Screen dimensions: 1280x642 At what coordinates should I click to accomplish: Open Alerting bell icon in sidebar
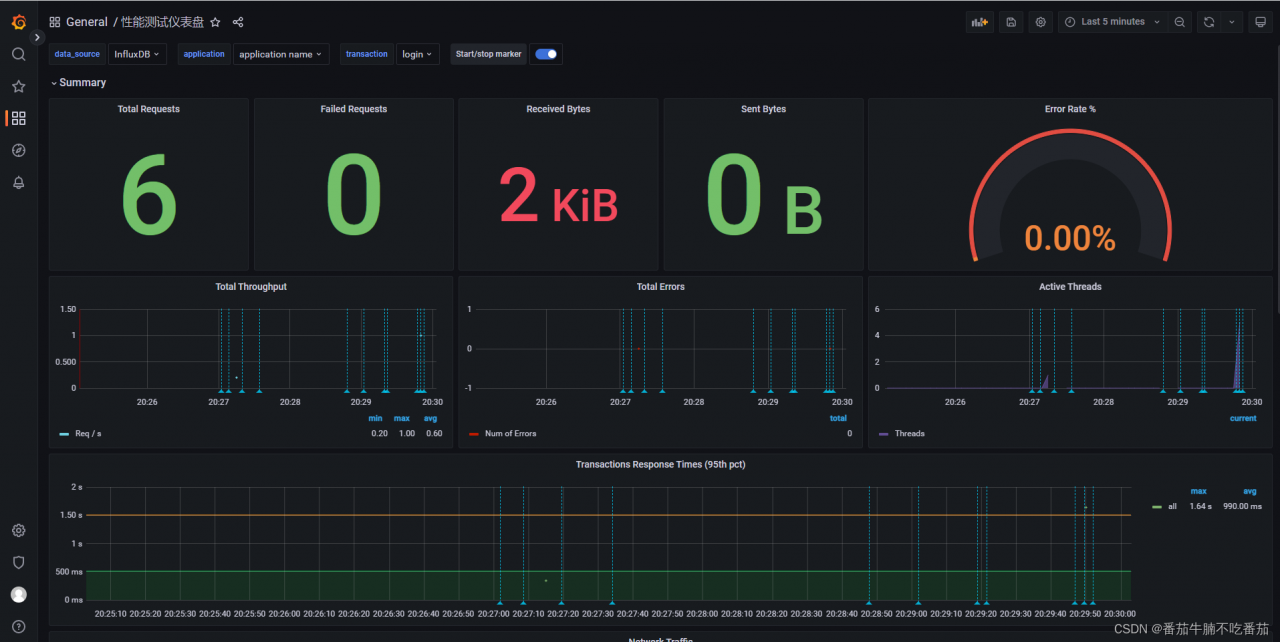pos(18,182)
